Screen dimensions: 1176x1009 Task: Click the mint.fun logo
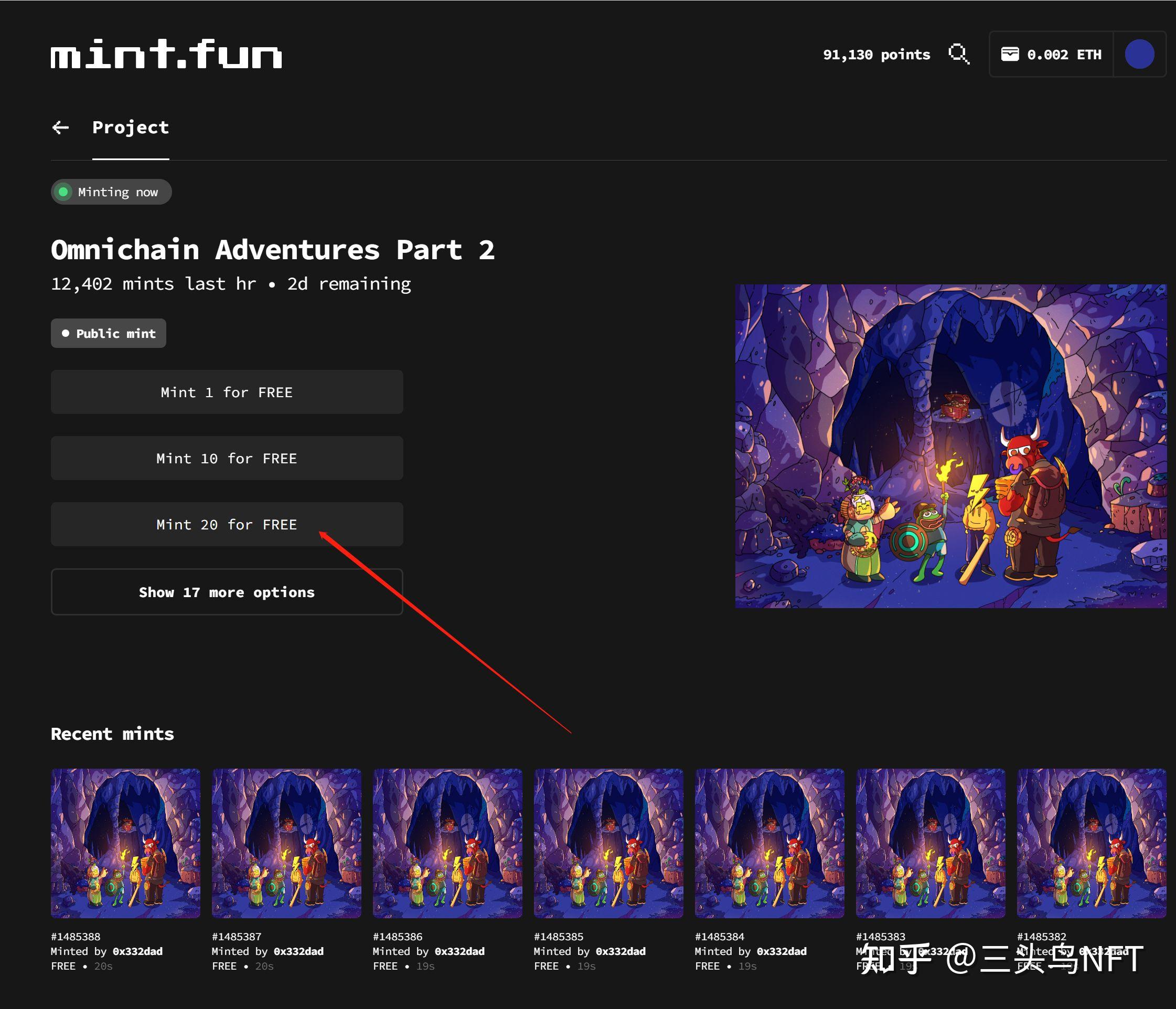click(x=166, y=55)
